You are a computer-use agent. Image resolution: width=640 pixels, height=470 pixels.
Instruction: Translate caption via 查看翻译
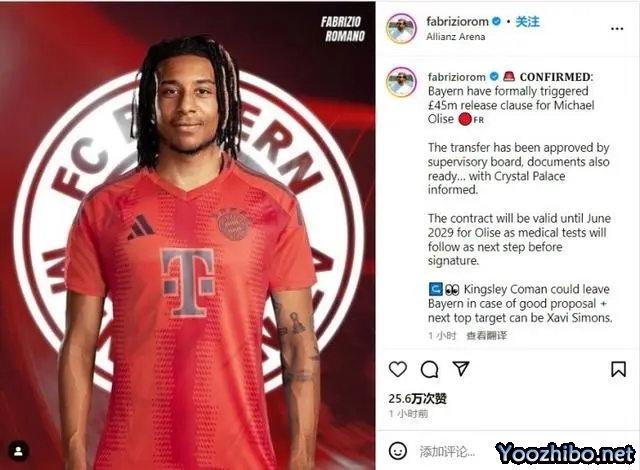[486, 336]
